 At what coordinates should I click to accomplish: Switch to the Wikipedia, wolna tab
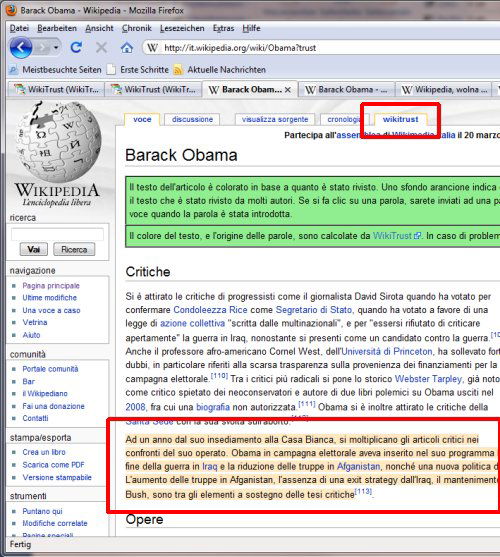click(444, 90)
